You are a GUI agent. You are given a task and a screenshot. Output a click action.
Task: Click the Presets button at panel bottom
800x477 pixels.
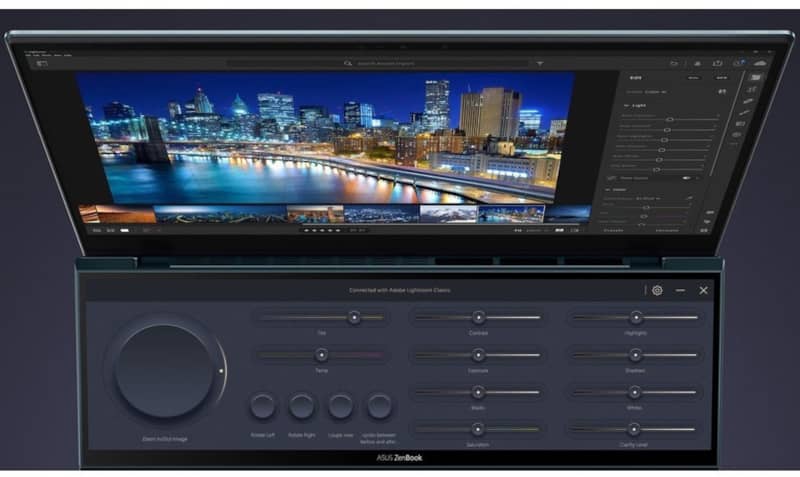(x=614, y=229)
